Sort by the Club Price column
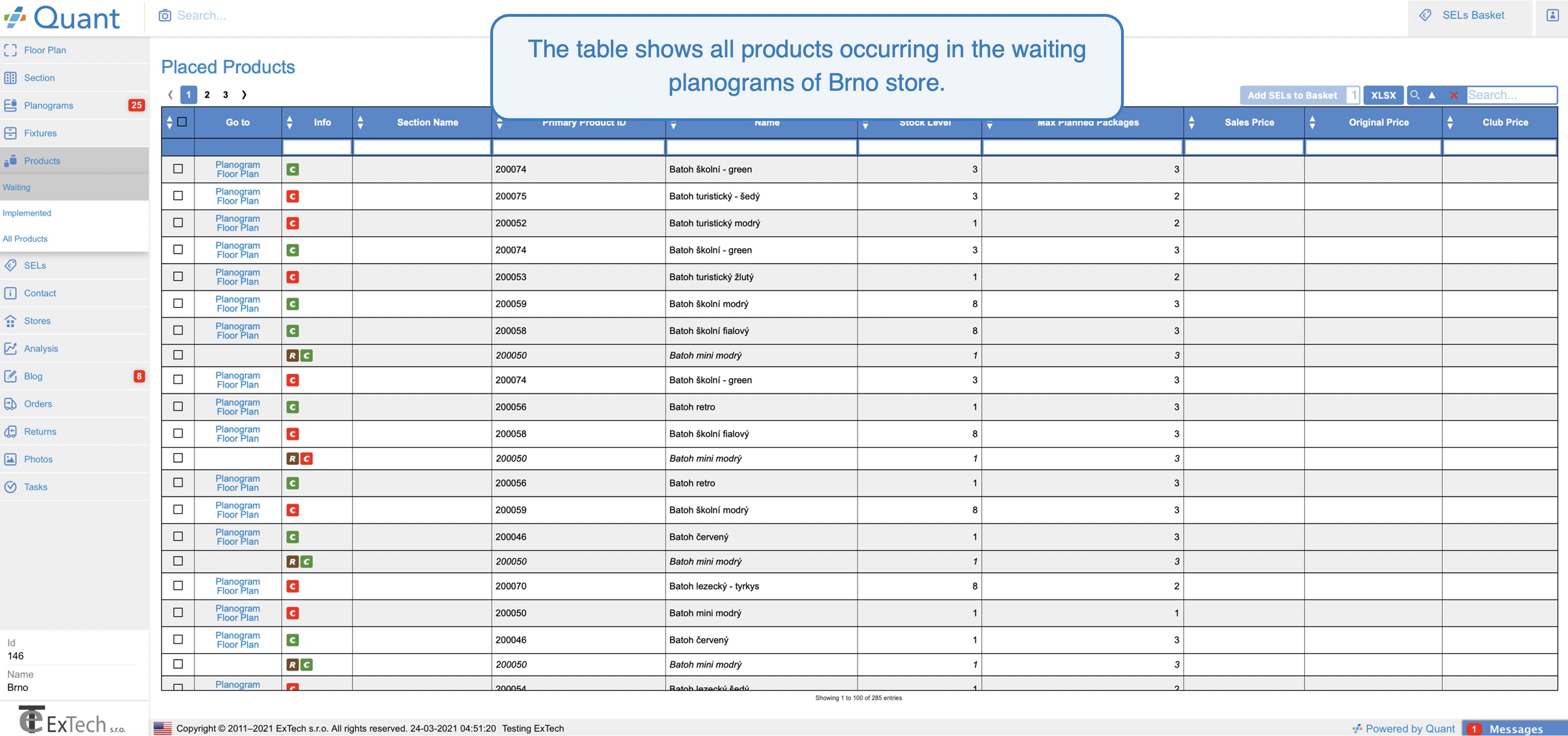Screen dimensions: 1568x736 [1450, 122]
